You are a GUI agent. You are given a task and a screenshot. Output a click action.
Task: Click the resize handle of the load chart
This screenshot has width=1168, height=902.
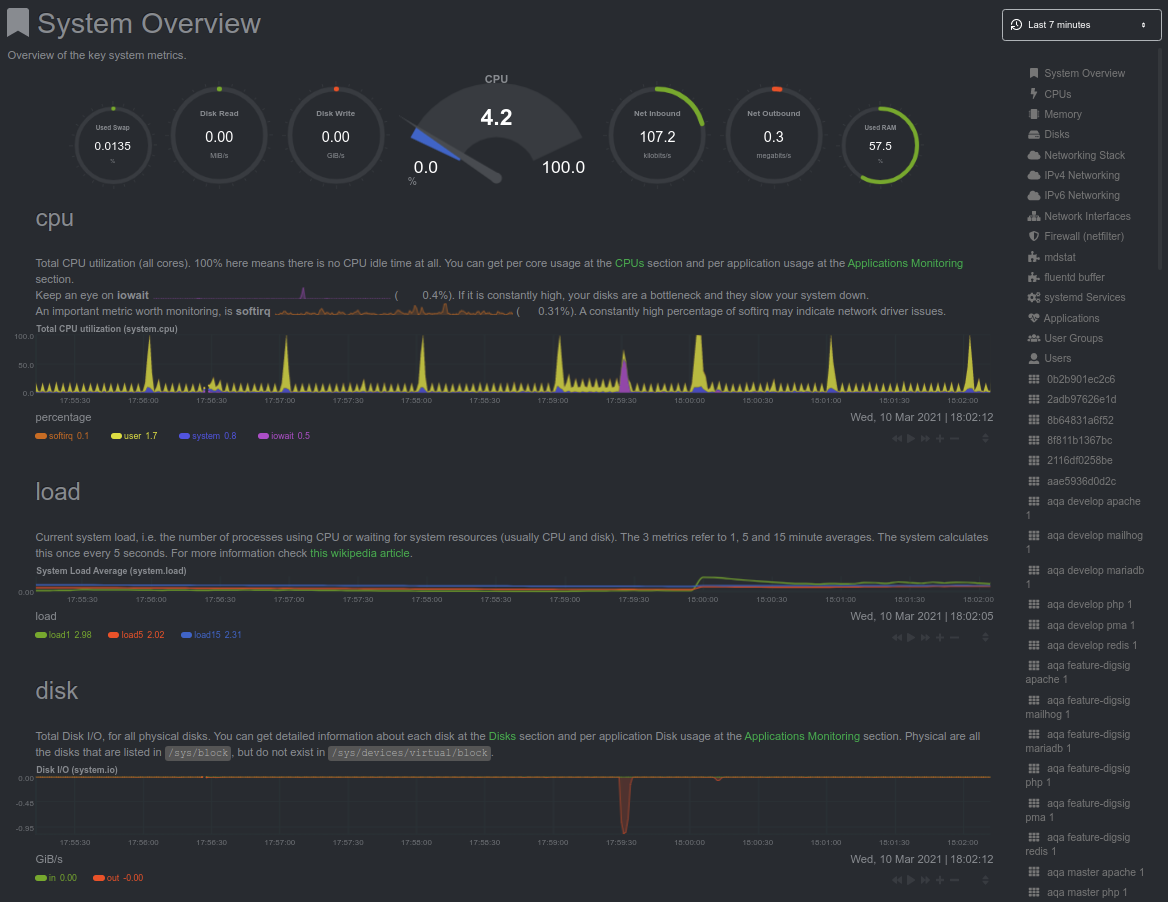click(x=985, y=637)
